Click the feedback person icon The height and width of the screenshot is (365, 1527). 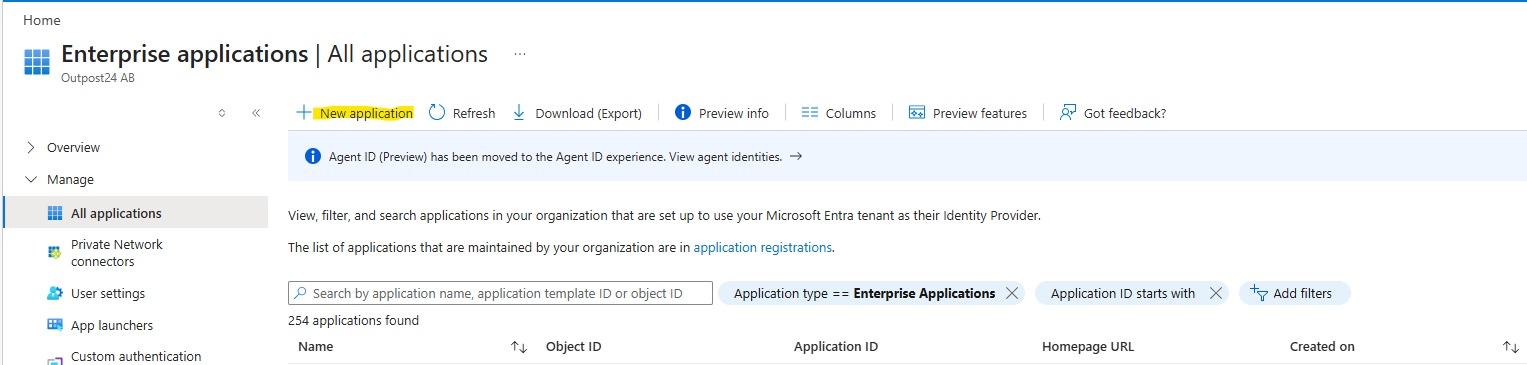[x=1068, y=113]
